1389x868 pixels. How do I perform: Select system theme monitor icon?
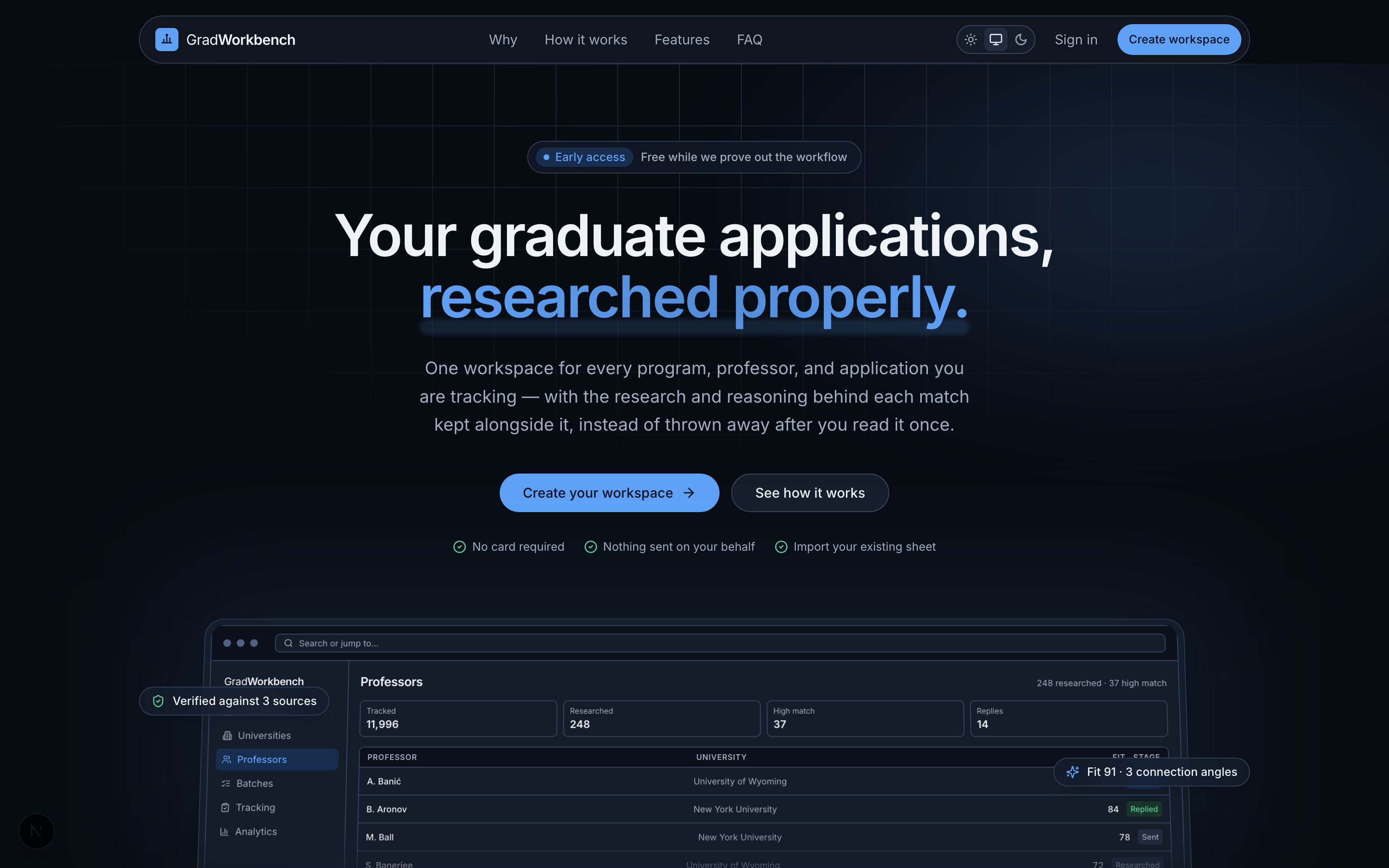tap(996, 40)
